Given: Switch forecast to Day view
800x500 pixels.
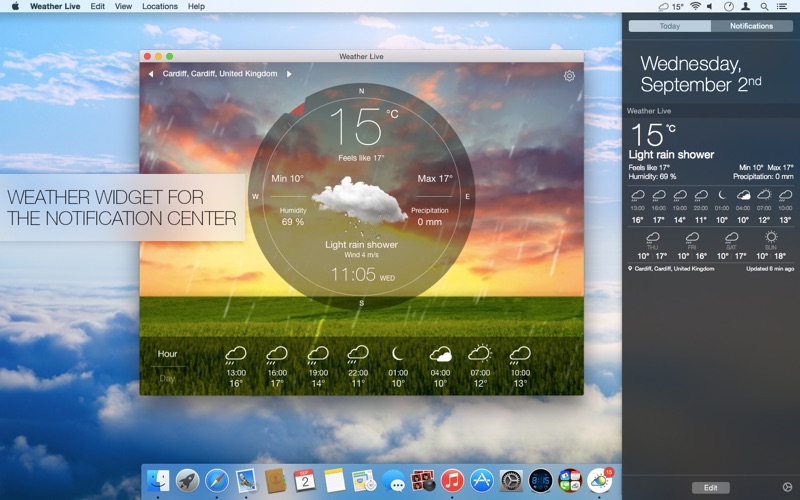Looking at the screenshot, I should click(x=167, y=378).
